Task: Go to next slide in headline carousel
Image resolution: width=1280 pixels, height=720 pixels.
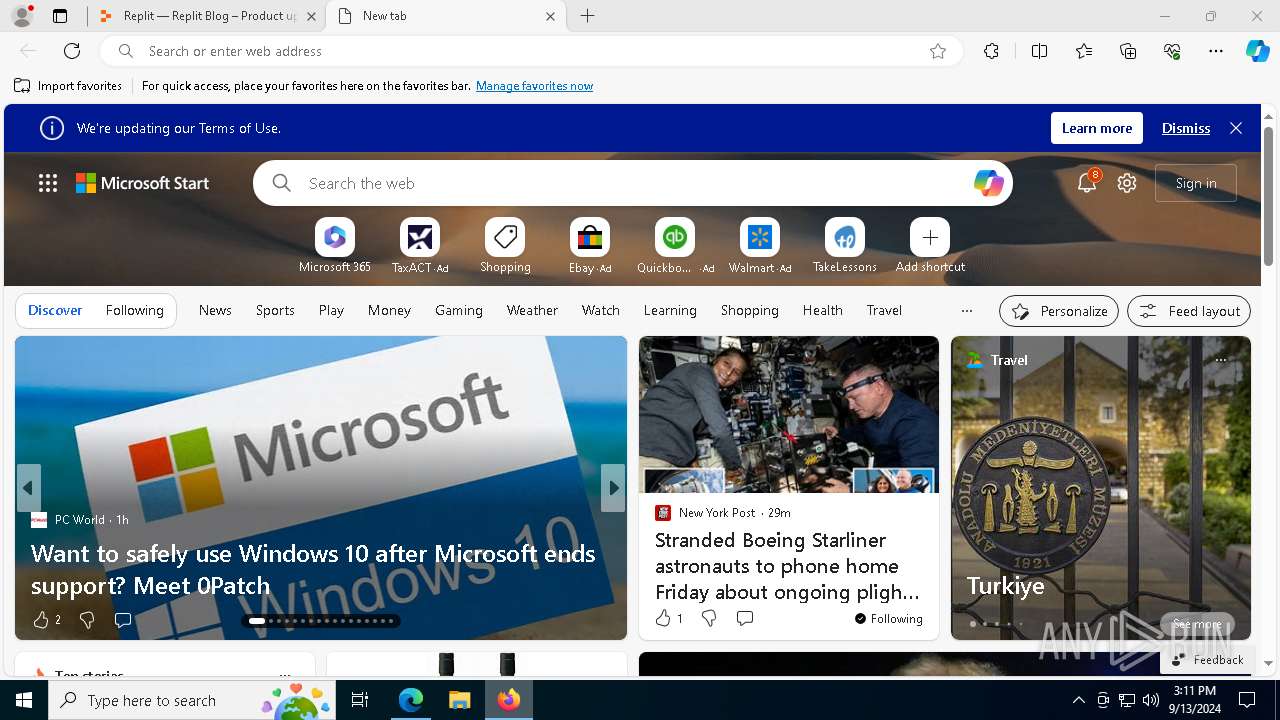Action: coord(613,488)
